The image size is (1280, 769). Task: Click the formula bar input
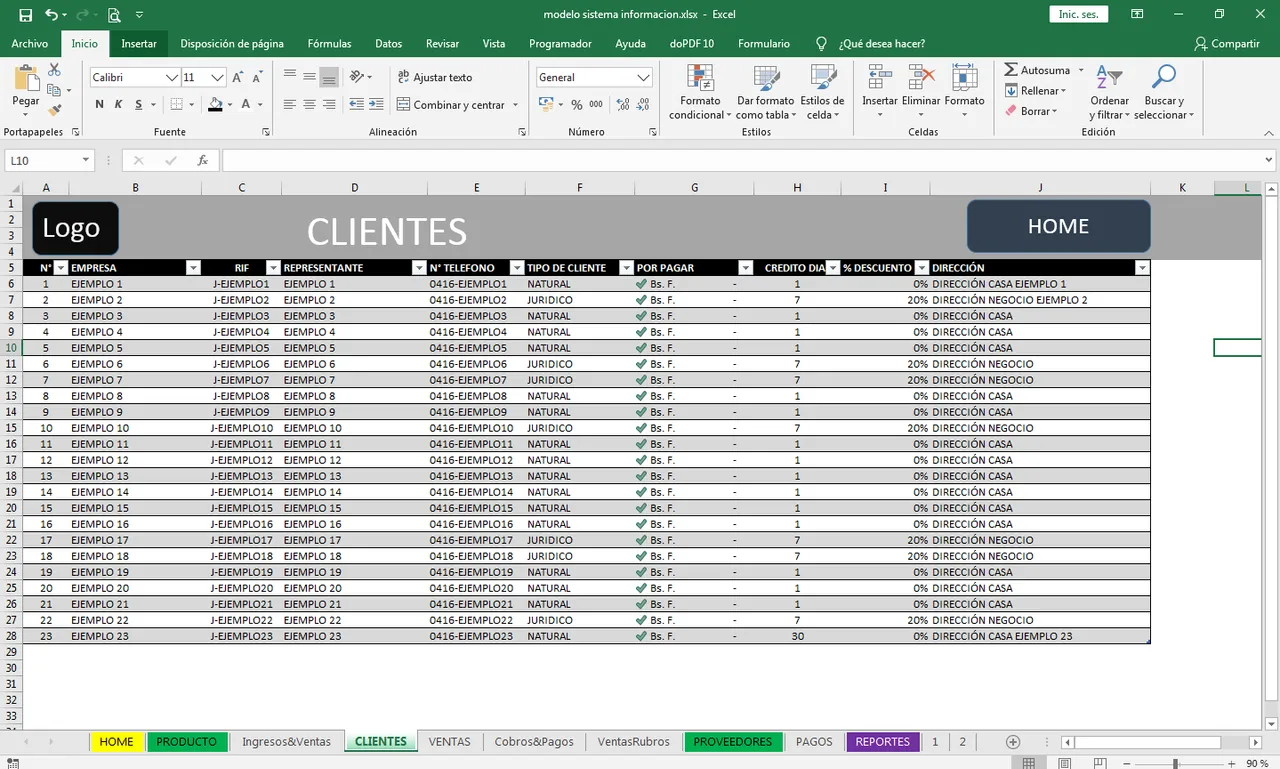pos(741,160)
